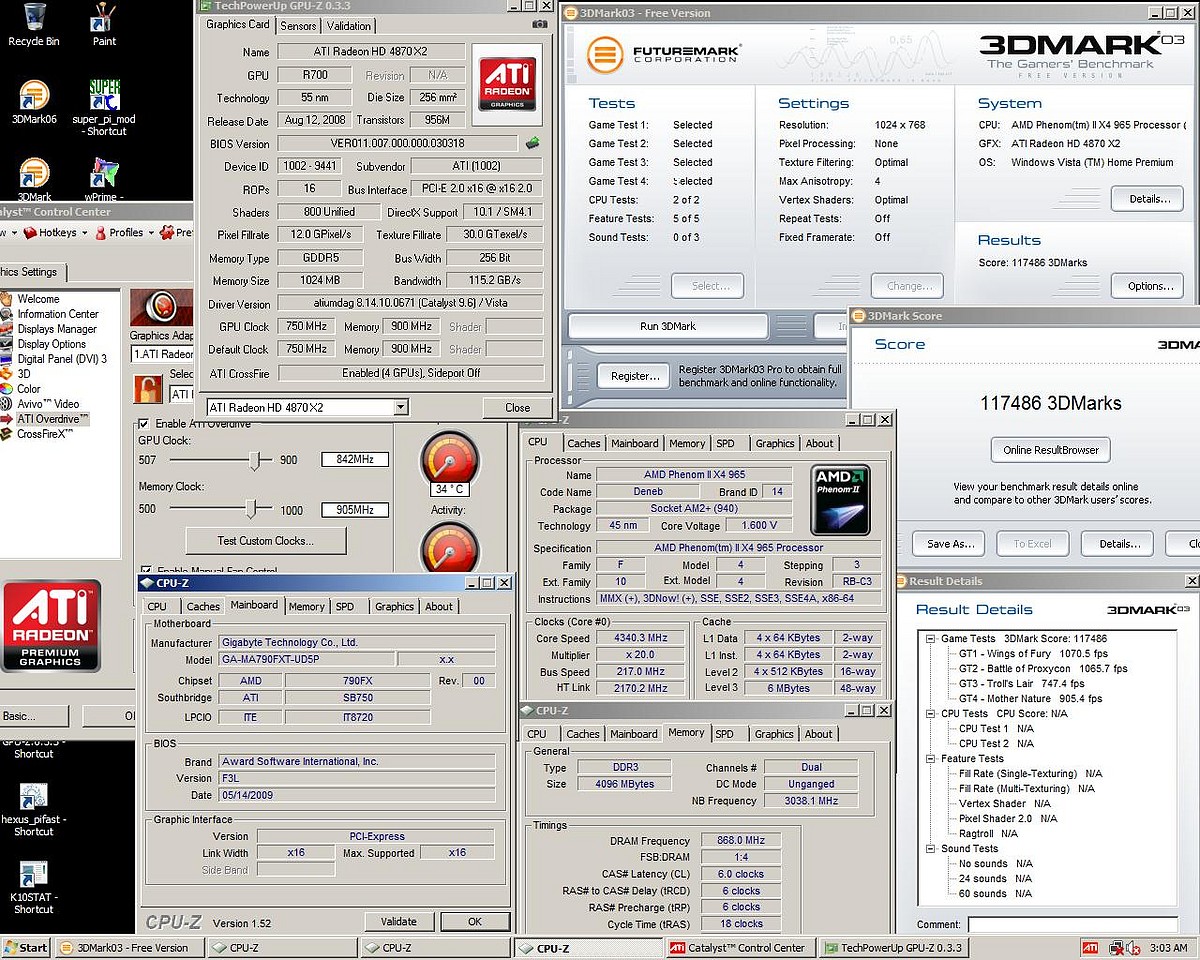Click the padlock icon in ATI Overdrive
The width and height of the screenshot is (1200, 960).
[148, 387]
